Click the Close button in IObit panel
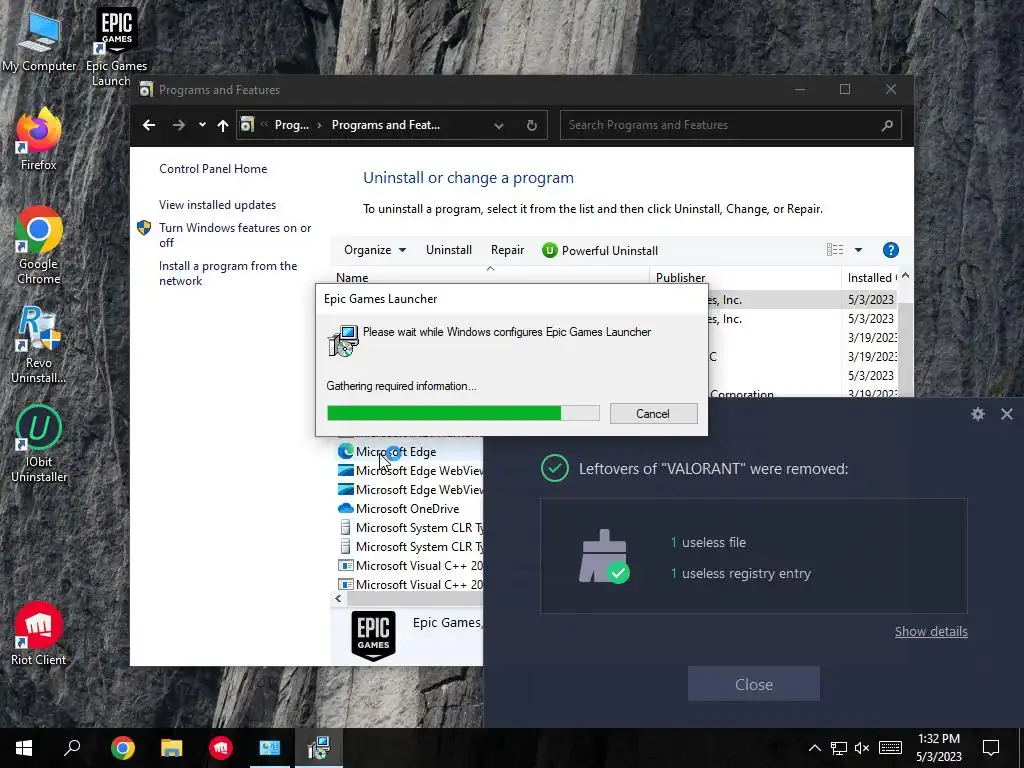Screen dimensions: 1024x768 (x=754, y=684)
